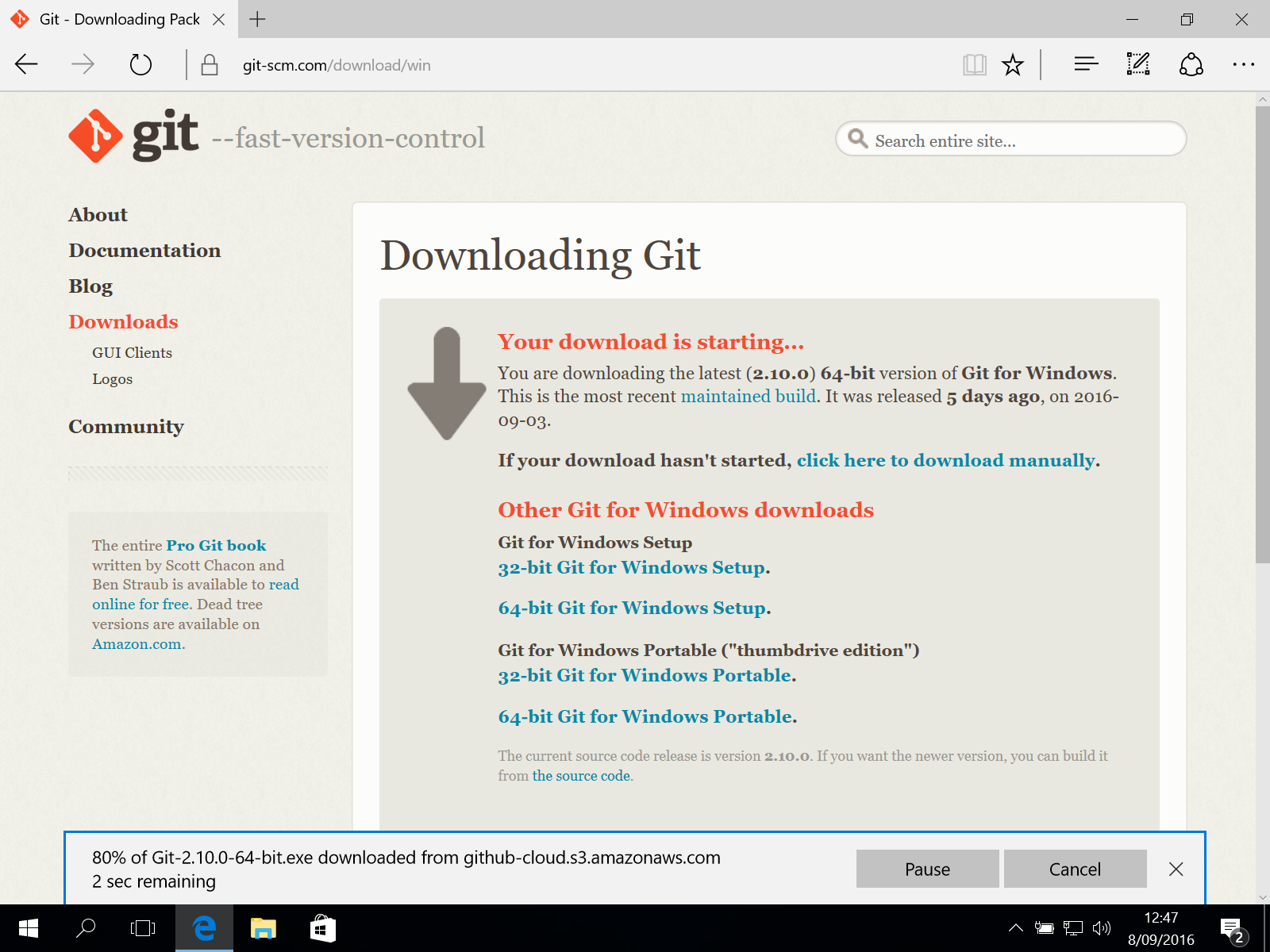
Task: Open Reading view book icon
Action: (974, 64)
